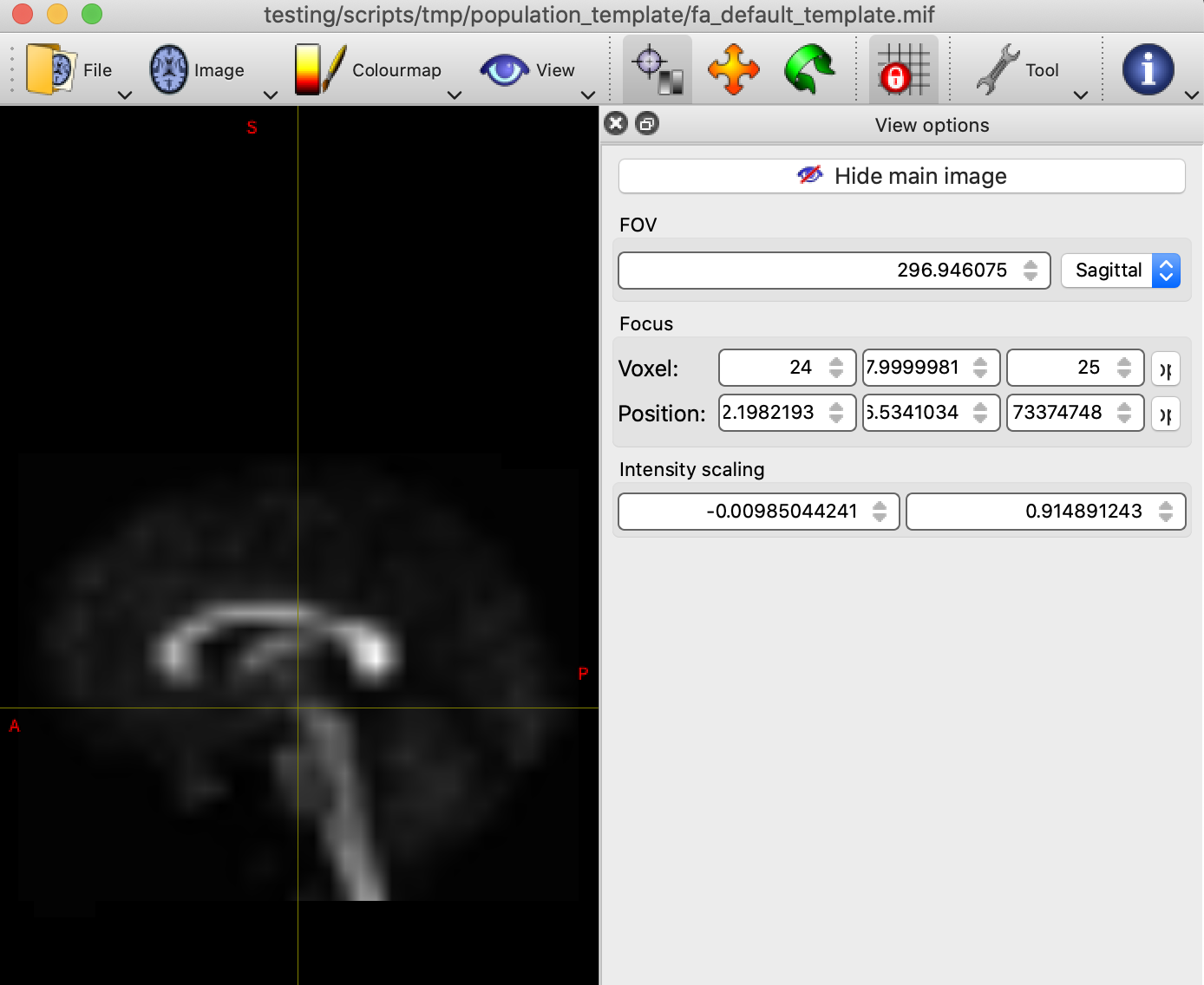This screenshot has height=985, width=1204.
Task: Click the Colourmap toolbar label
Action: point(397,70)
